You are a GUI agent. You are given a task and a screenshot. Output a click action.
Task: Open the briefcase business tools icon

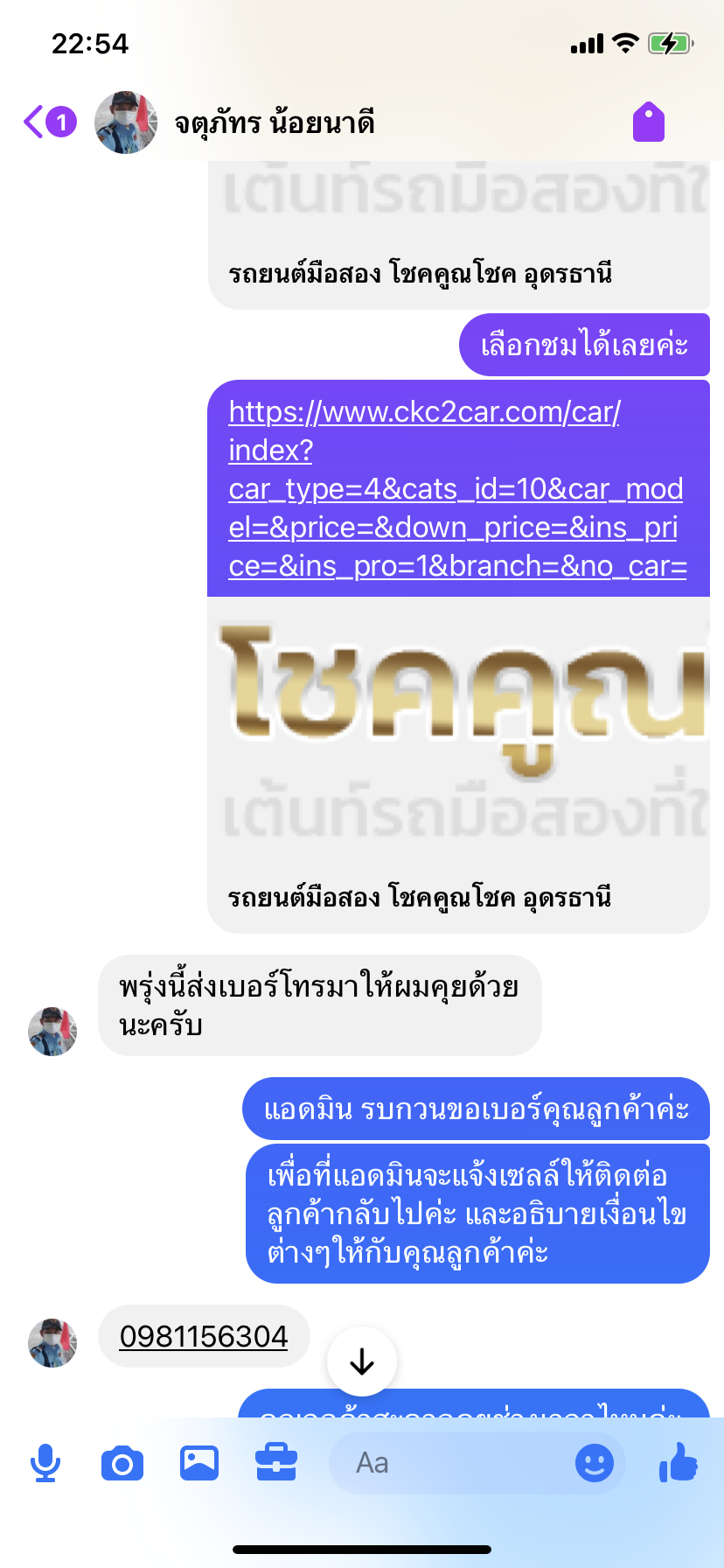pyautogui.click(x=276, y=1462)
